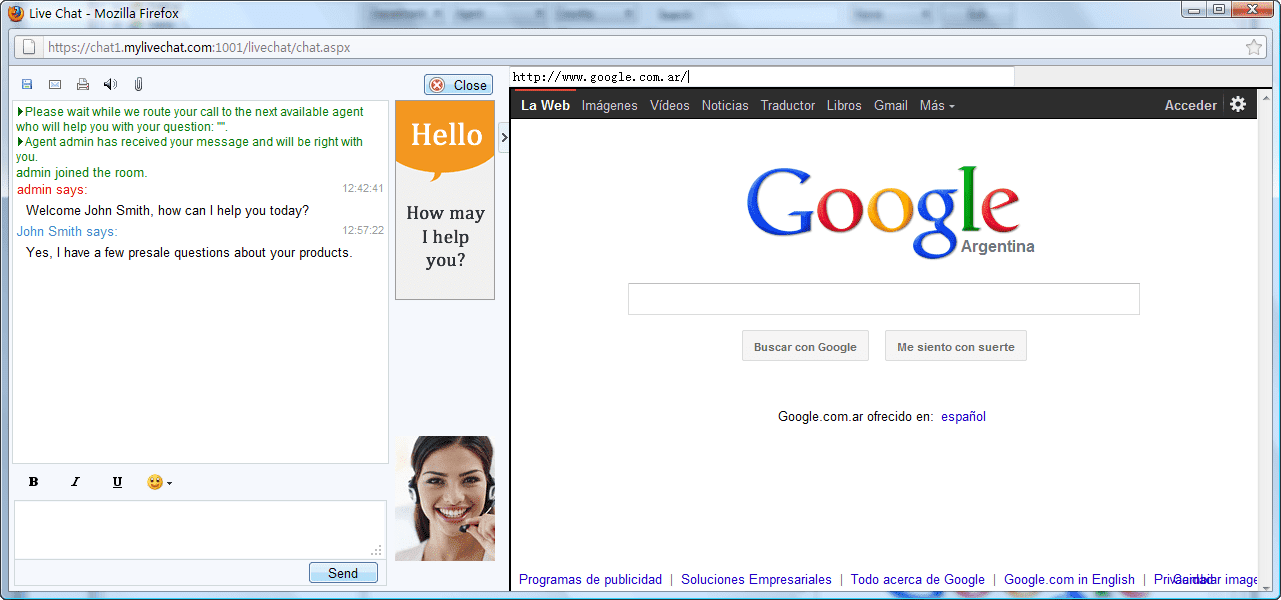Viewport: 1281px width, 600px height.
Task: Click the support agent photo
Action: [x=445, y=498]
